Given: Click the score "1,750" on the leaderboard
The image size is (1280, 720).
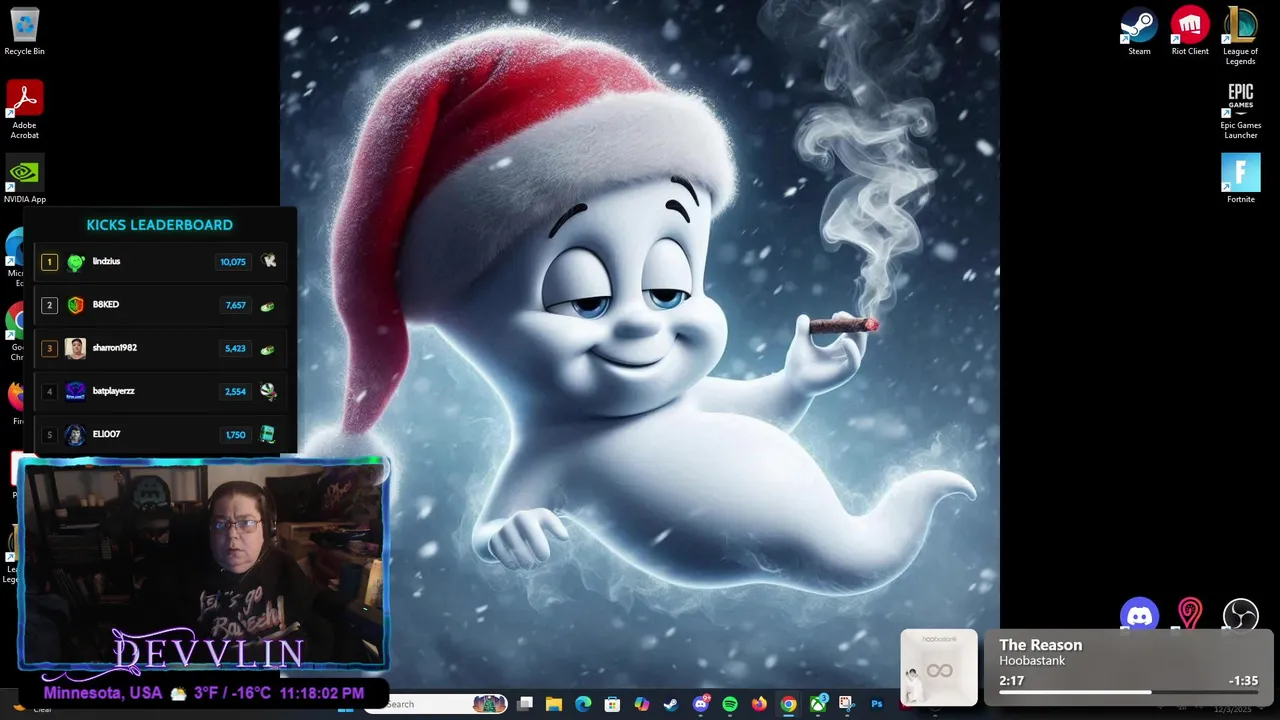Looking at the screenshot, I should point(235,435).
